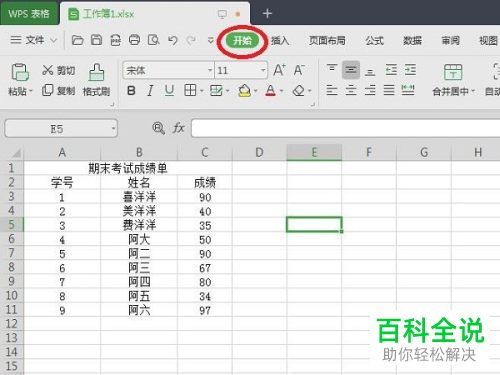This screenshot has width=500, height=375.
Task: Activate 格式刷 format painter
Action: [x=96, y=80]
